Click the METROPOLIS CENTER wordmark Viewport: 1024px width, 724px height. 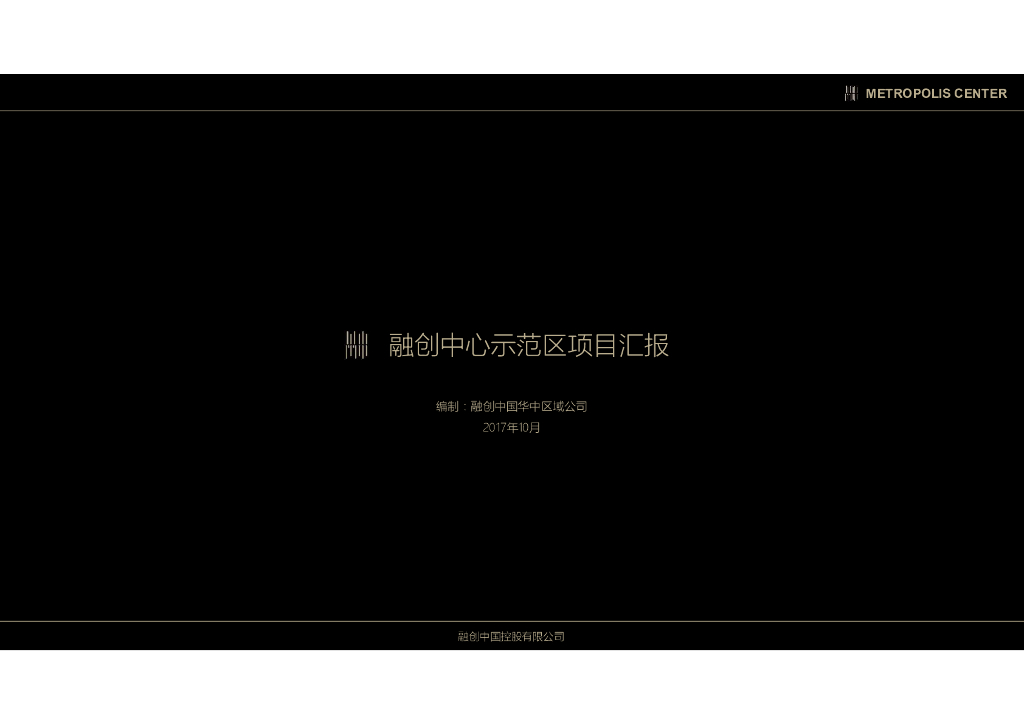tap(937, 93)
